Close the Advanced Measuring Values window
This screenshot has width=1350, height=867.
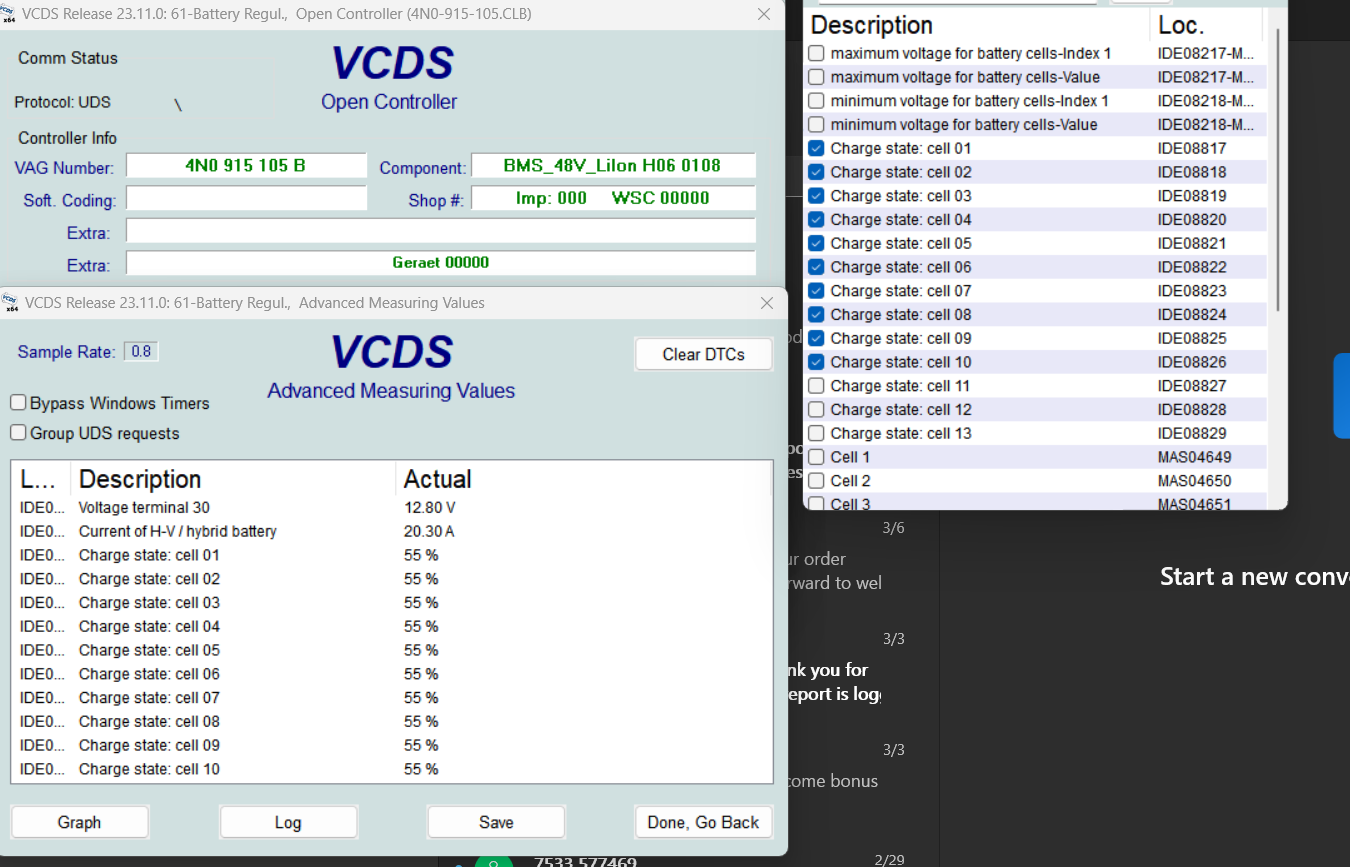767,303
